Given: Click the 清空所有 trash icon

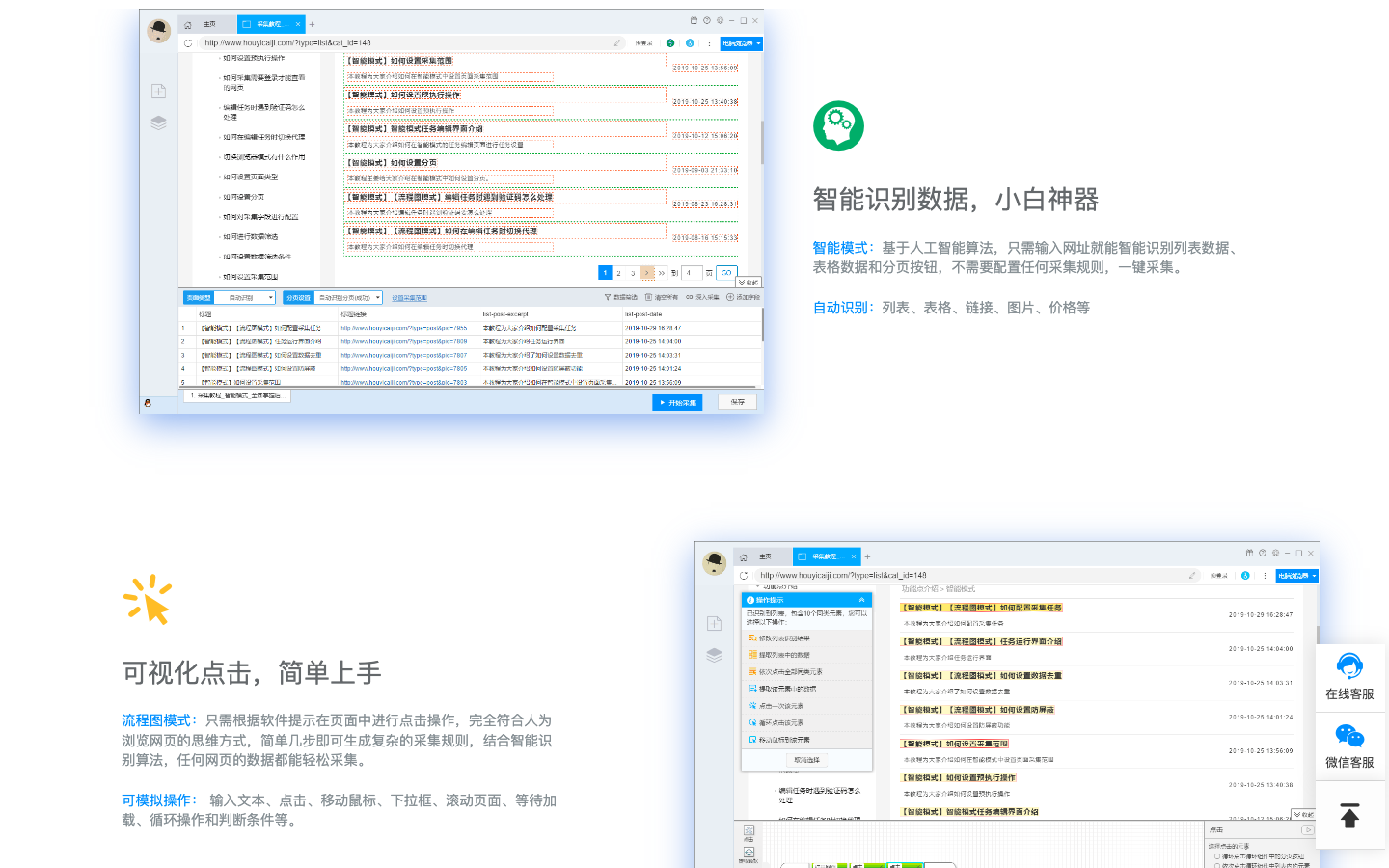Looking at the screenshot, I should (x=648, y=296).
